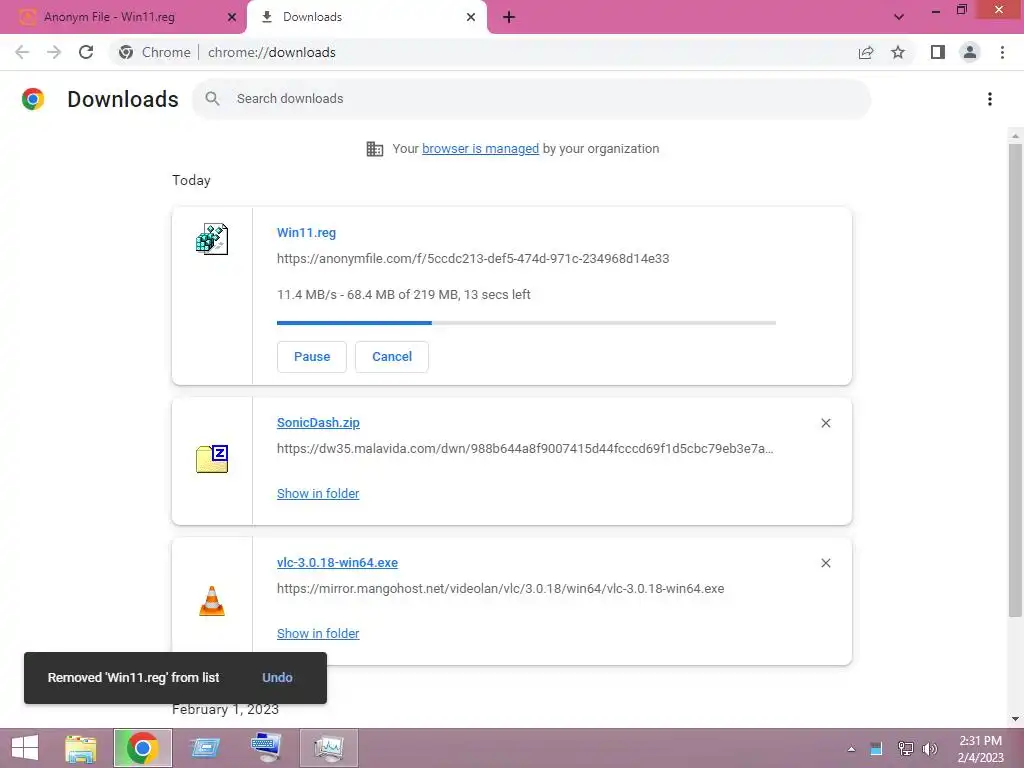
Task: Click the February 1, 2023 date heading
Action: point(225,709)
